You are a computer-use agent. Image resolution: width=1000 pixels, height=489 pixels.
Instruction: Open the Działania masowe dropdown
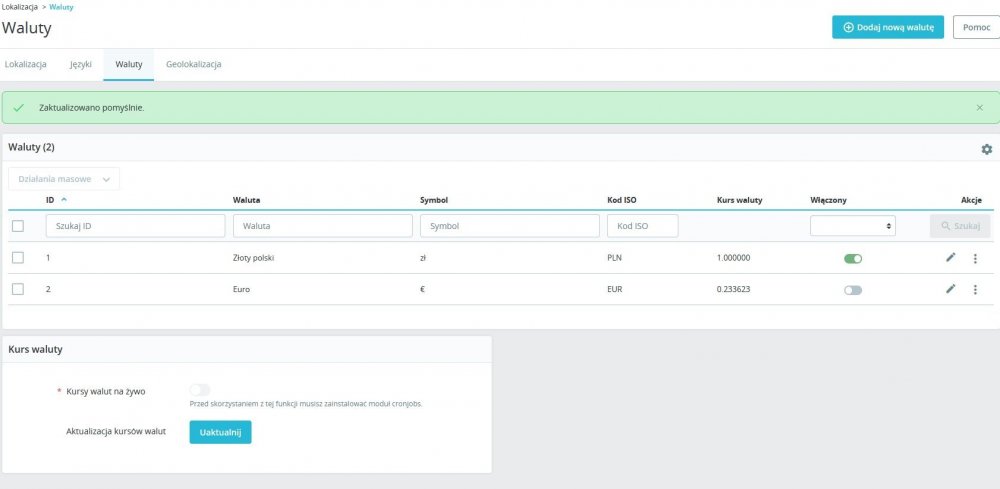point(64,179)
